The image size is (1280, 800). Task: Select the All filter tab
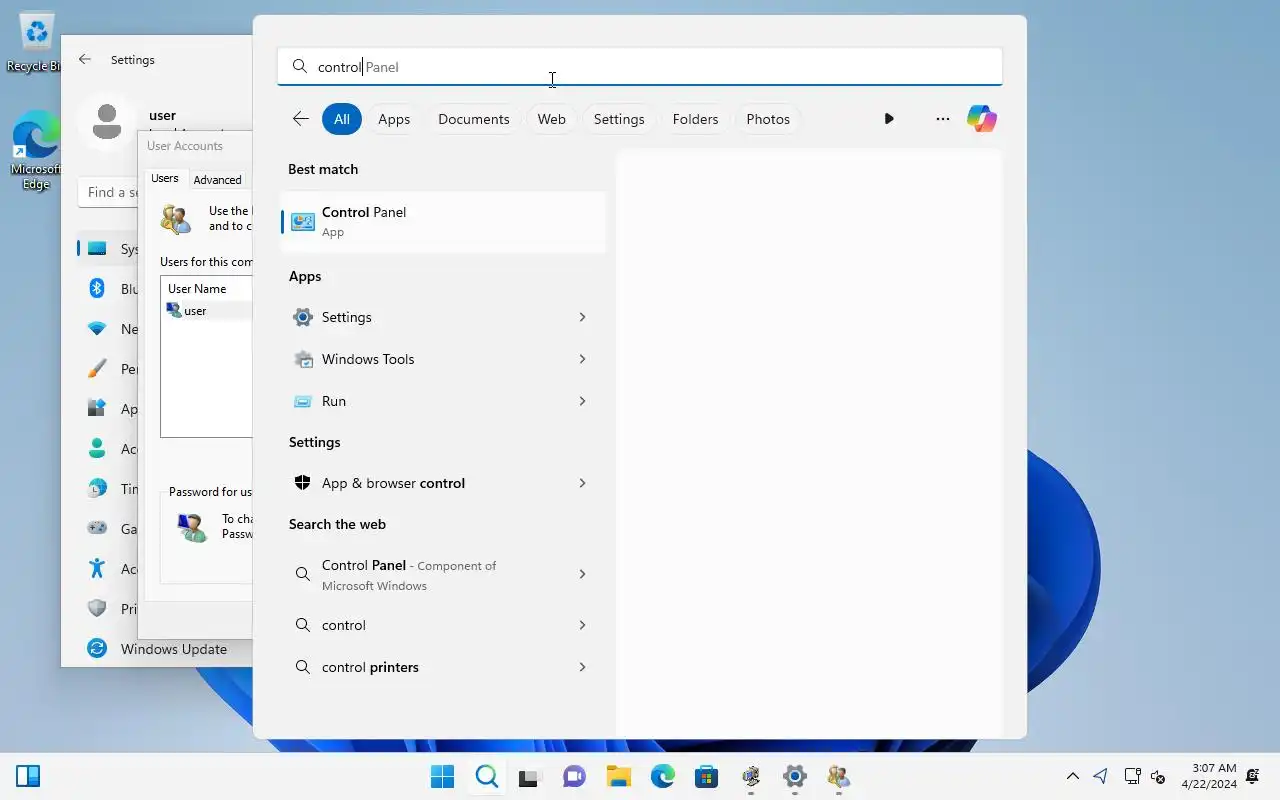coord(341,119)
